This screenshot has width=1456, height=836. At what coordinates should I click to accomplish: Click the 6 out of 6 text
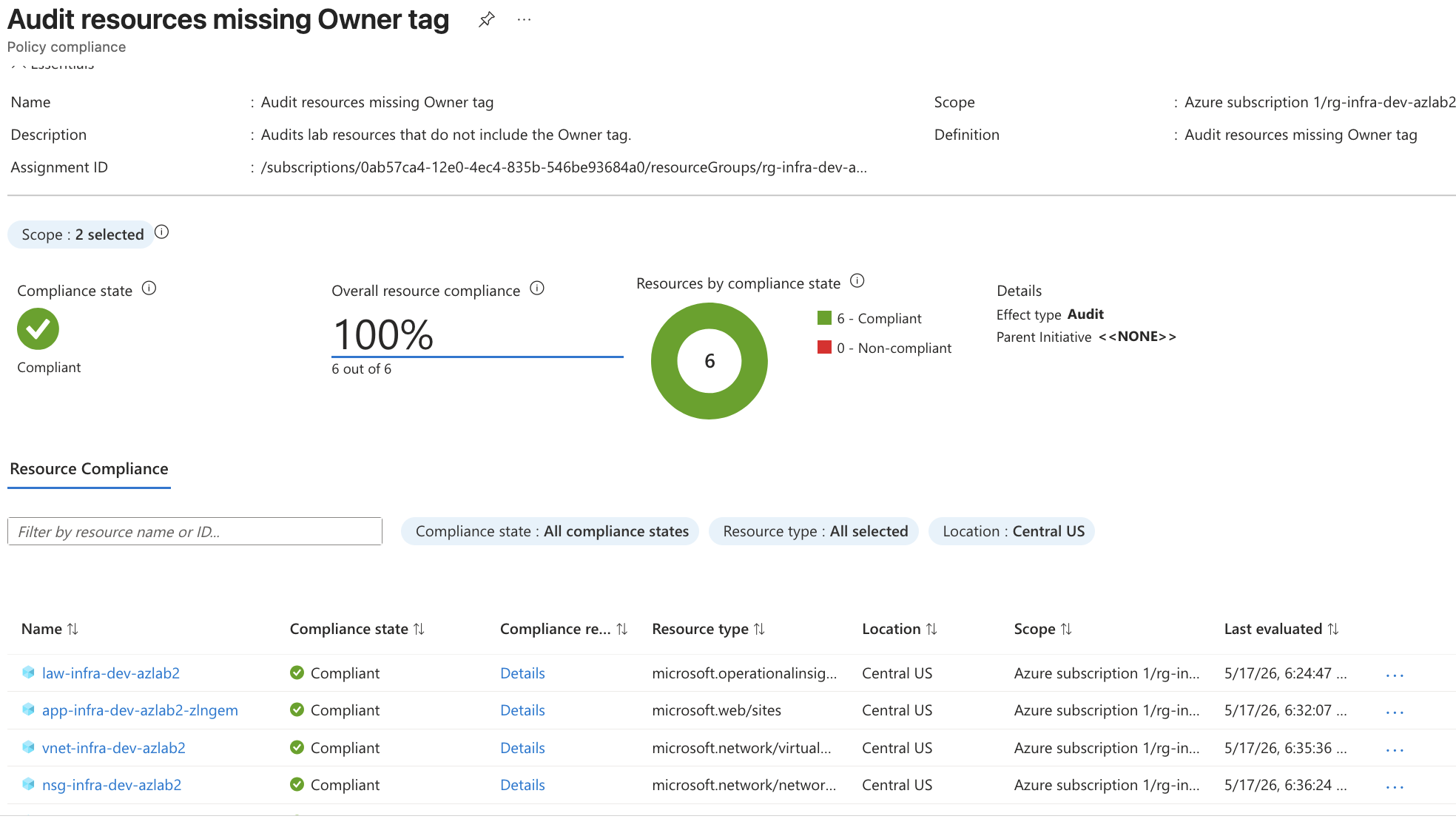tap(361, 368)
